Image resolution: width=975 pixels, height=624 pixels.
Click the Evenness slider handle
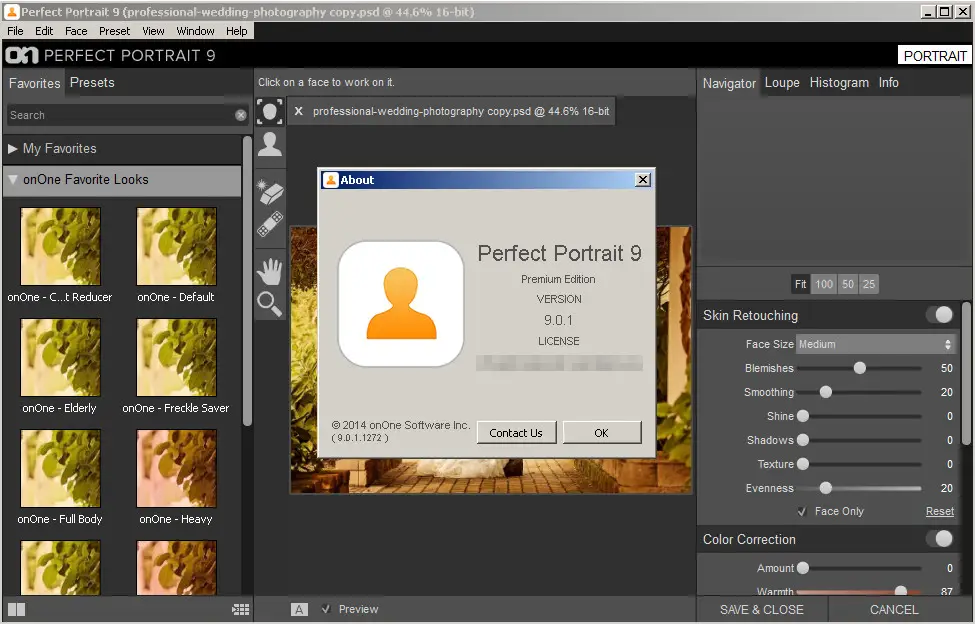pyautogui.click(x=826, y=488)
